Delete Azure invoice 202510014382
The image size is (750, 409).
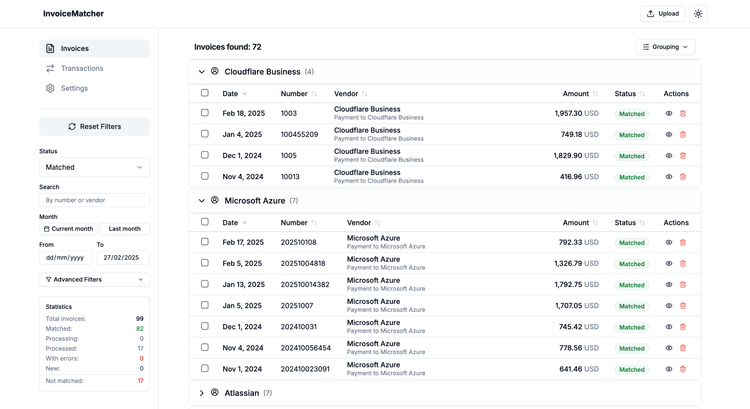683,285
